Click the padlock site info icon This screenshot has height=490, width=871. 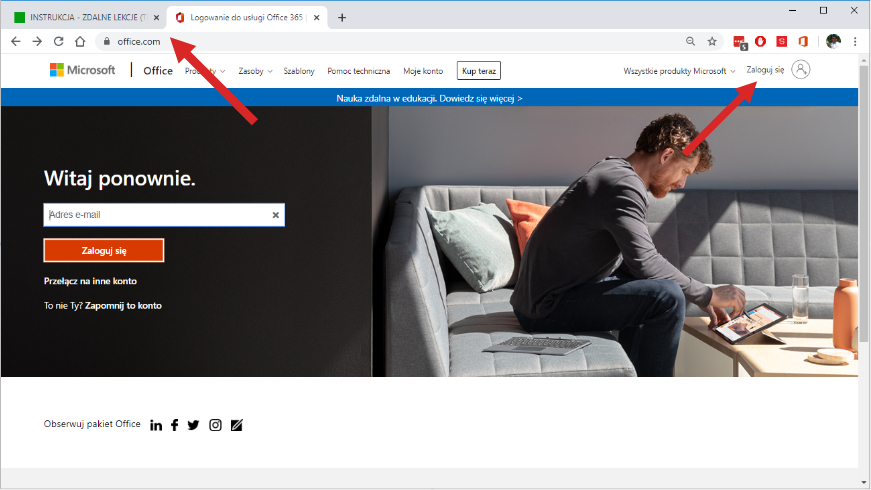click(107, 41)
